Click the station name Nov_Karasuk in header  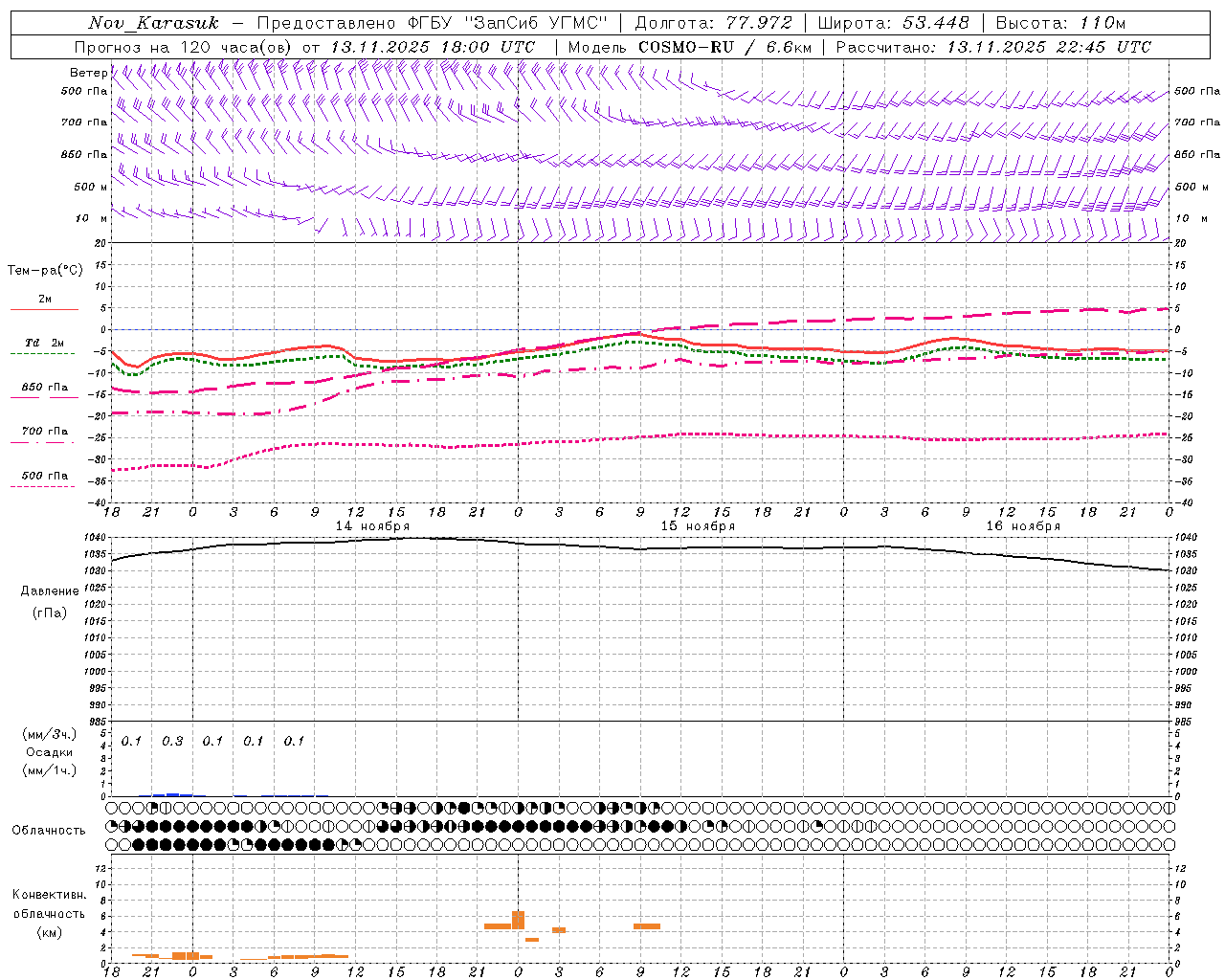point(153,23)
